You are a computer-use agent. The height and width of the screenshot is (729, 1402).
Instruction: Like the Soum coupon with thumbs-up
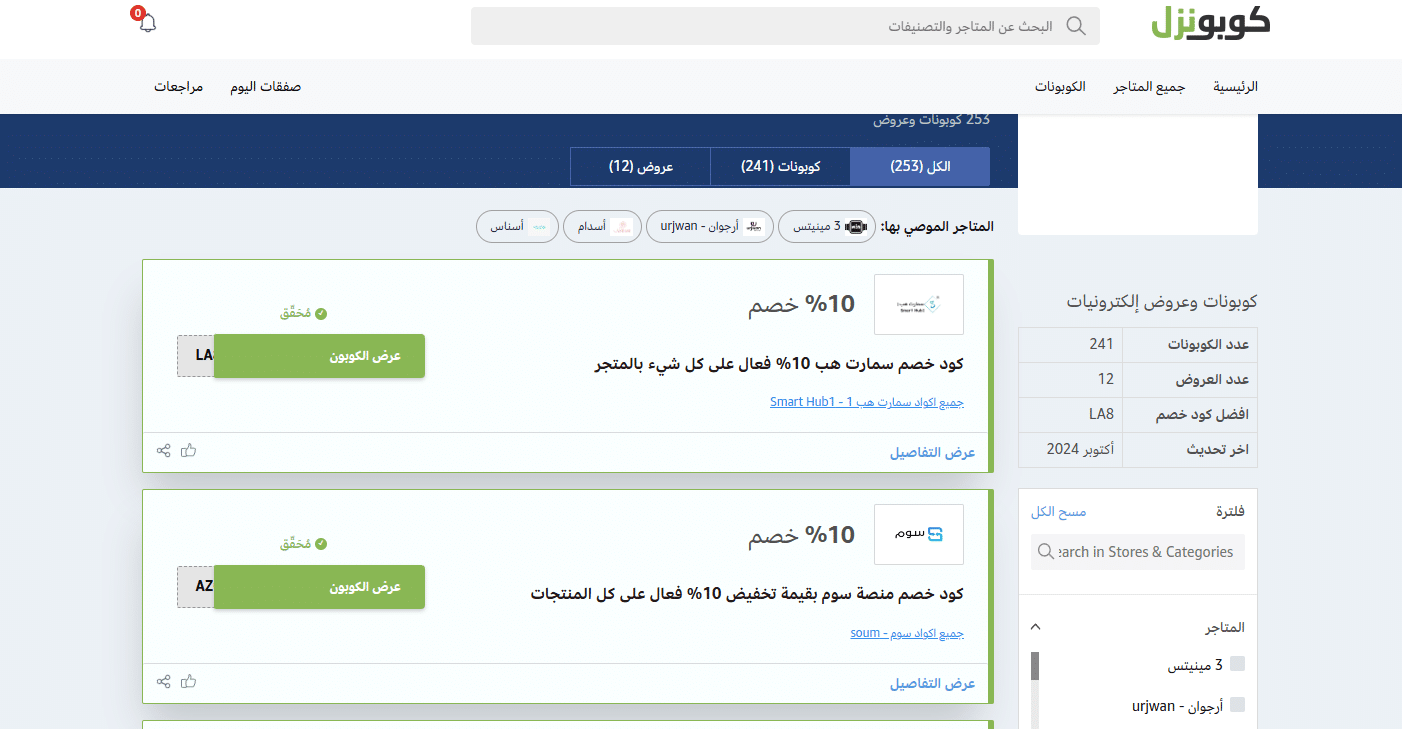coord(188,681)
